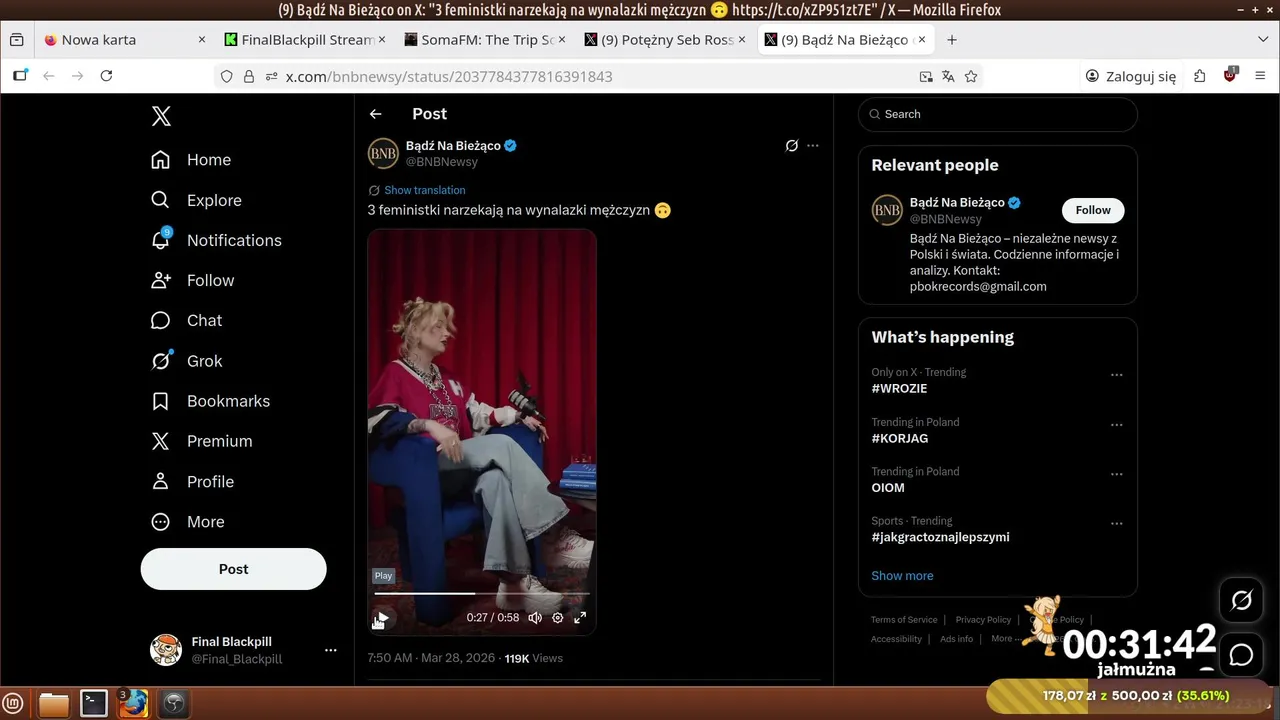The width and height of the screenshot is (1280, 720).
Task: Click the video play button
Action: click(381, 618)
